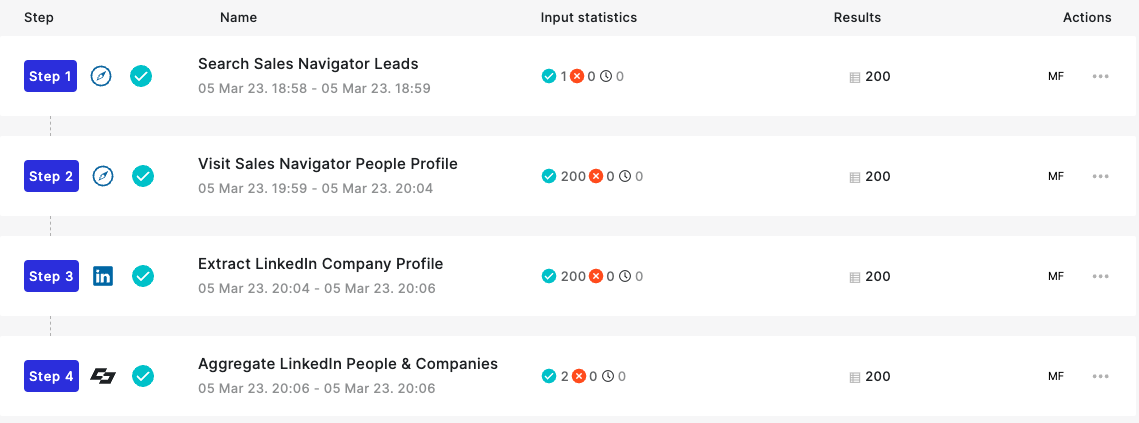The image size is (1139, 423).
Task: Click the Input statistics column header
Action: tap(588, 17)
